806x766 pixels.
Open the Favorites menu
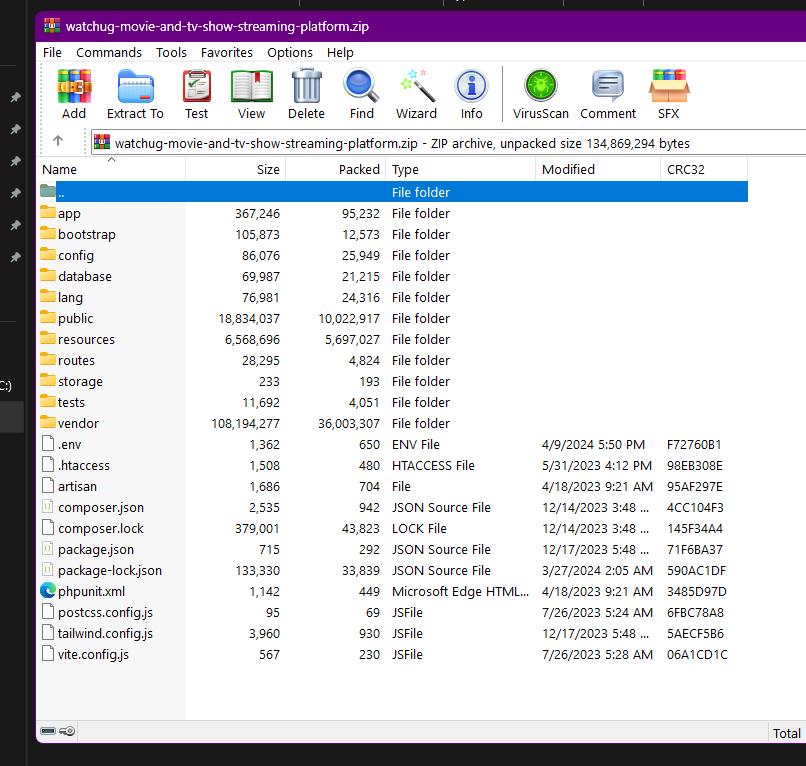click(x=227, y=52)
